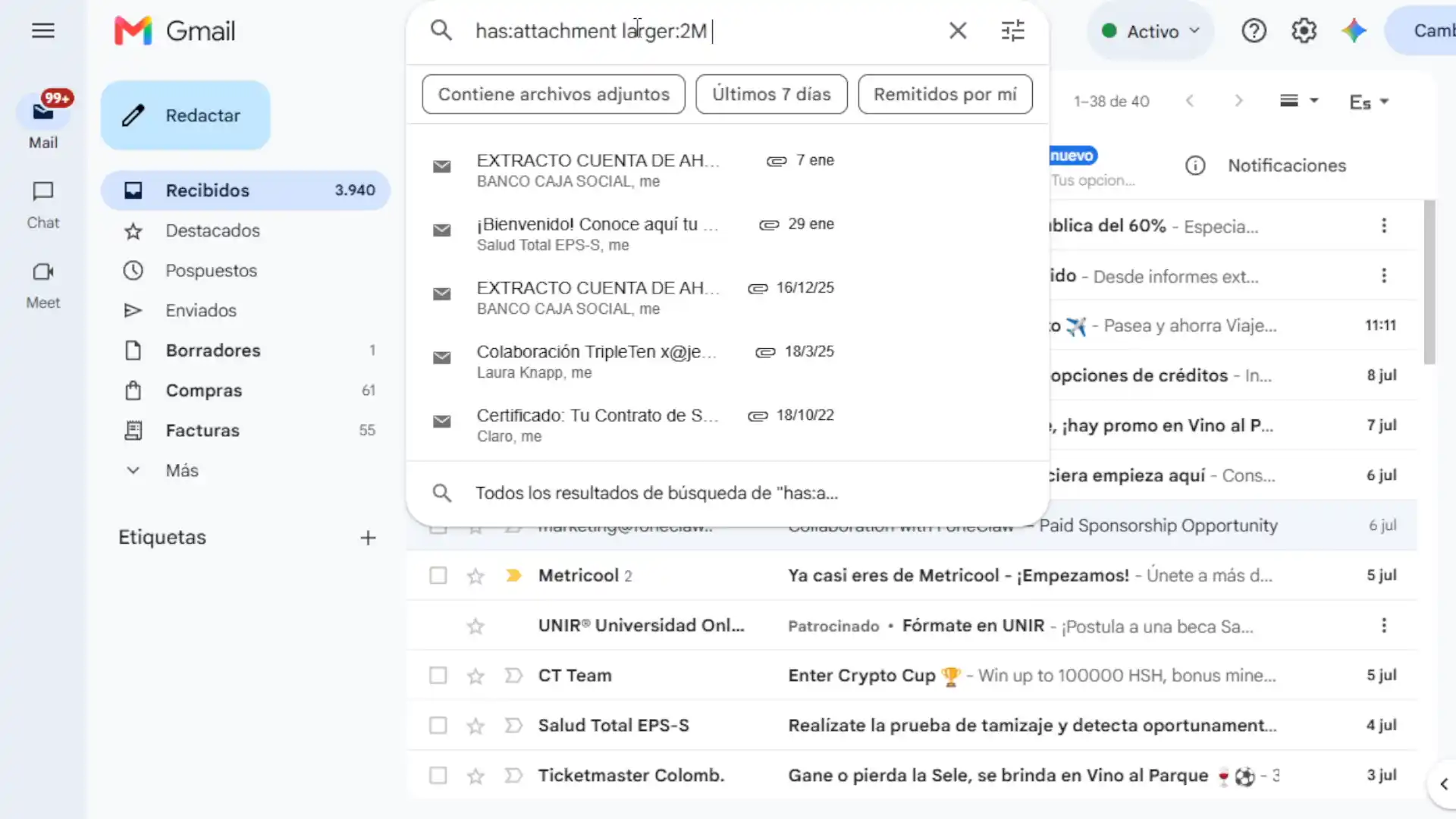The image size is (1456, 819).
Task: Open the Meet camera icon
Action: tap(43, 271)
